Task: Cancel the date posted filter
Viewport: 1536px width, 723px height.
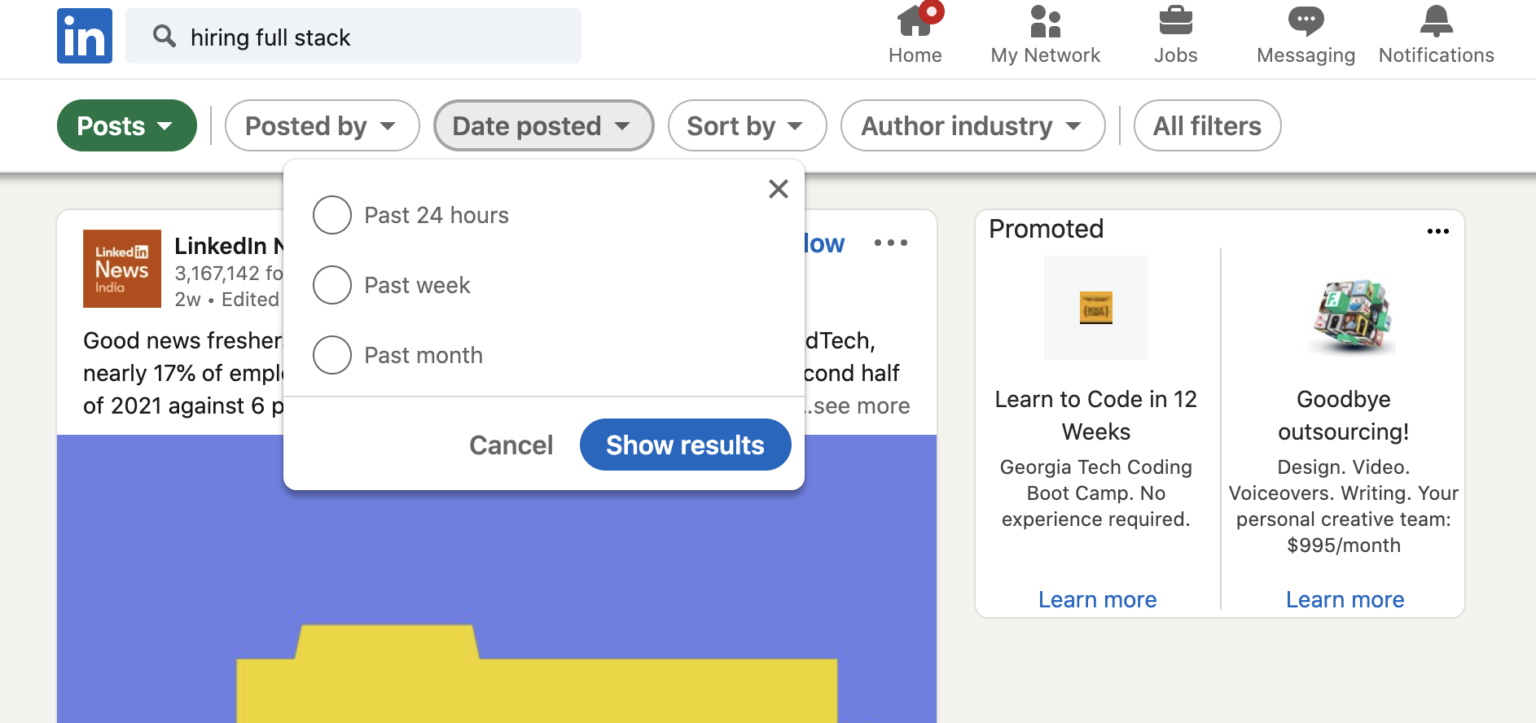Action: click(511, 445)
